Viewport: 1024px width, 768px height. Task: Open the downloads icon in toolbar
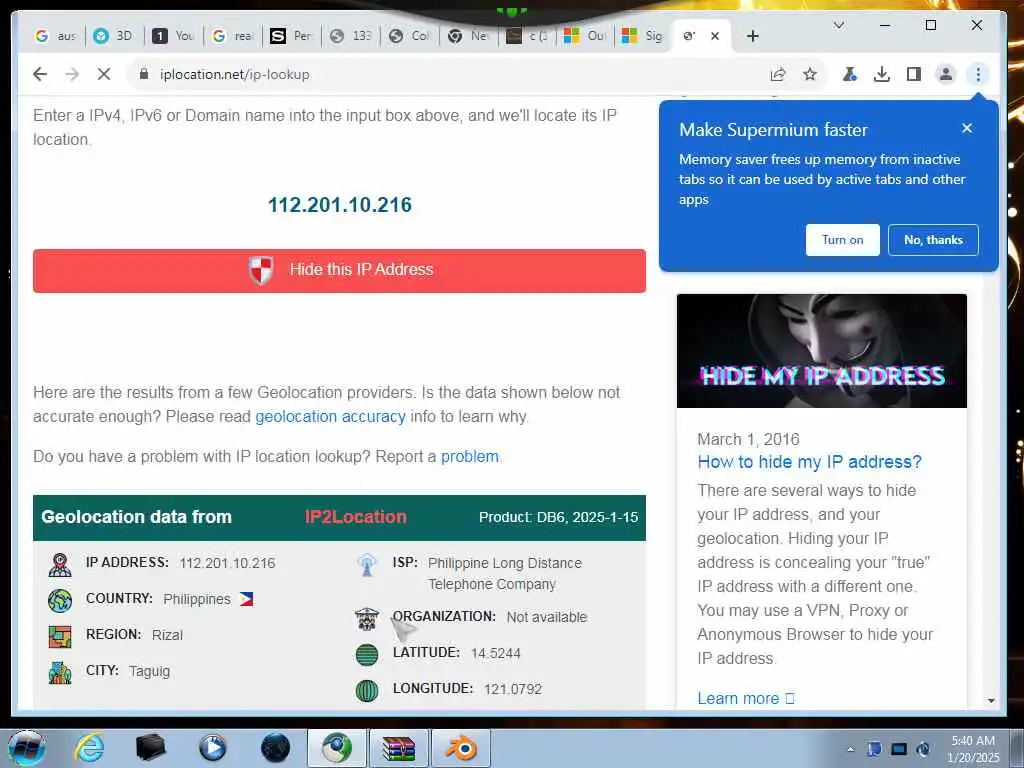click(882, 74)
